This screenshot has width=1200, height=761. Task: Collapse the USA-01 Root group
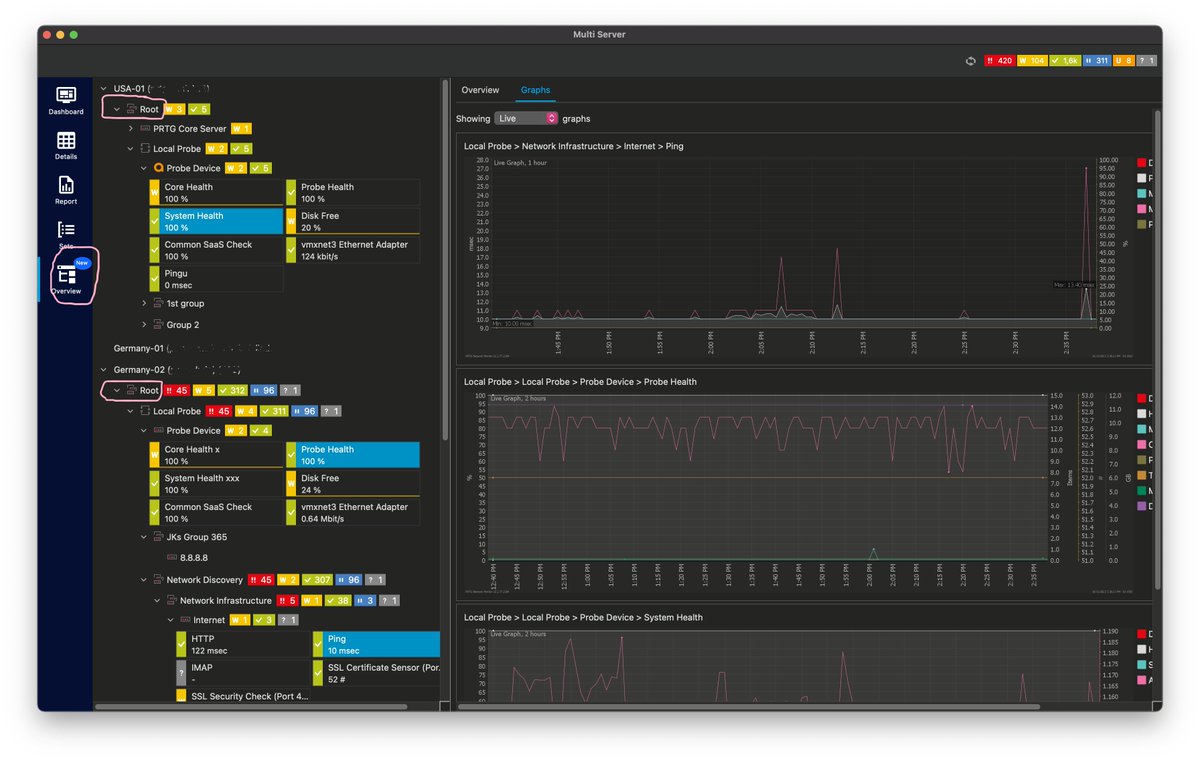point(116,108)
